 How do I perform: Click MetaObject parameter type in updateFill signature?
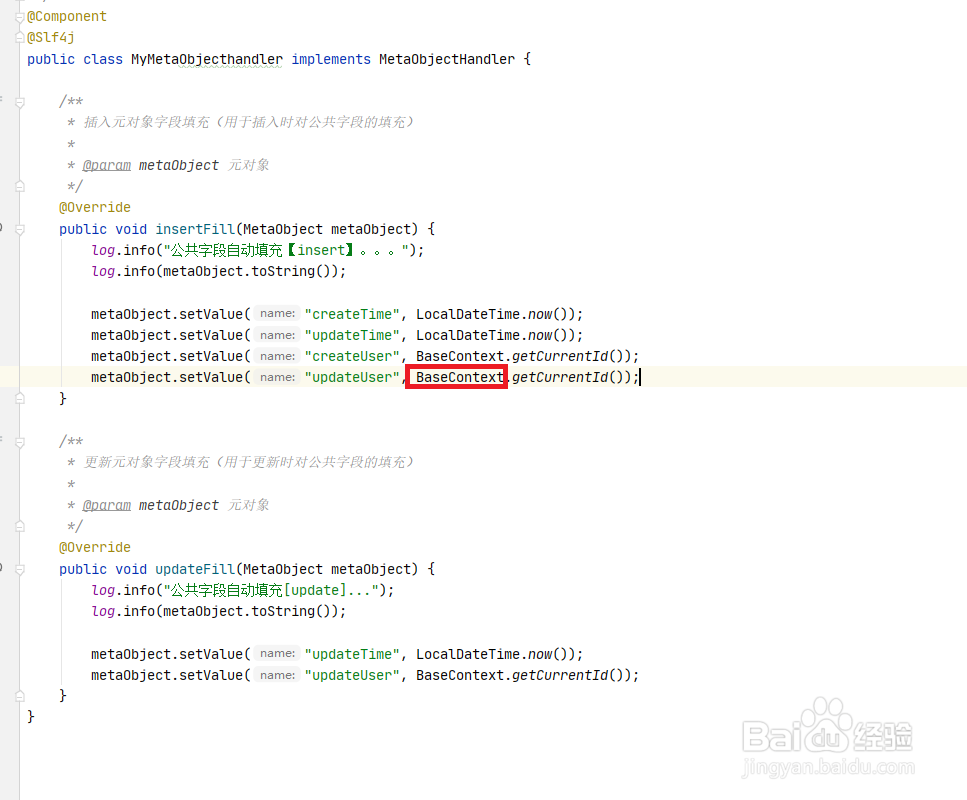pyautogui.click(x=283, y=569)
